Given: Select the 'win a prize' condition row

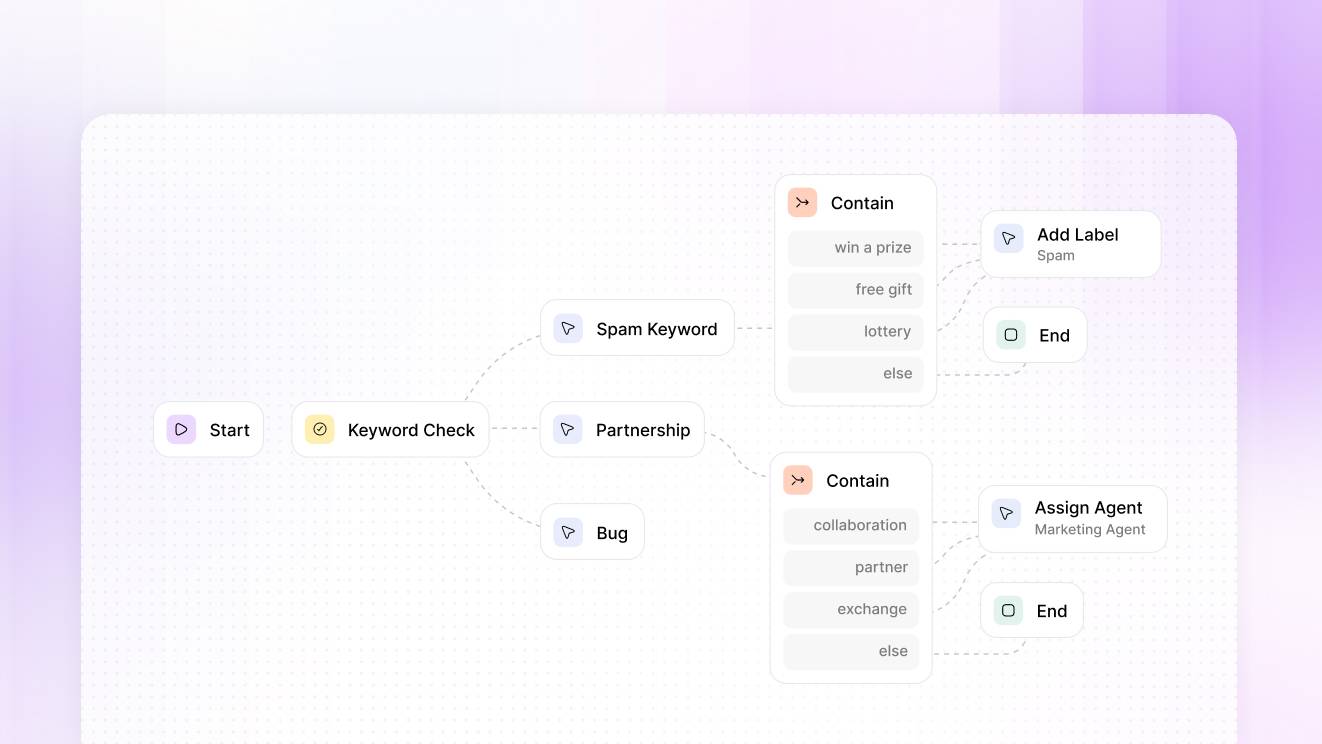Looking at the screenshot, I should (x=855, y=248).
